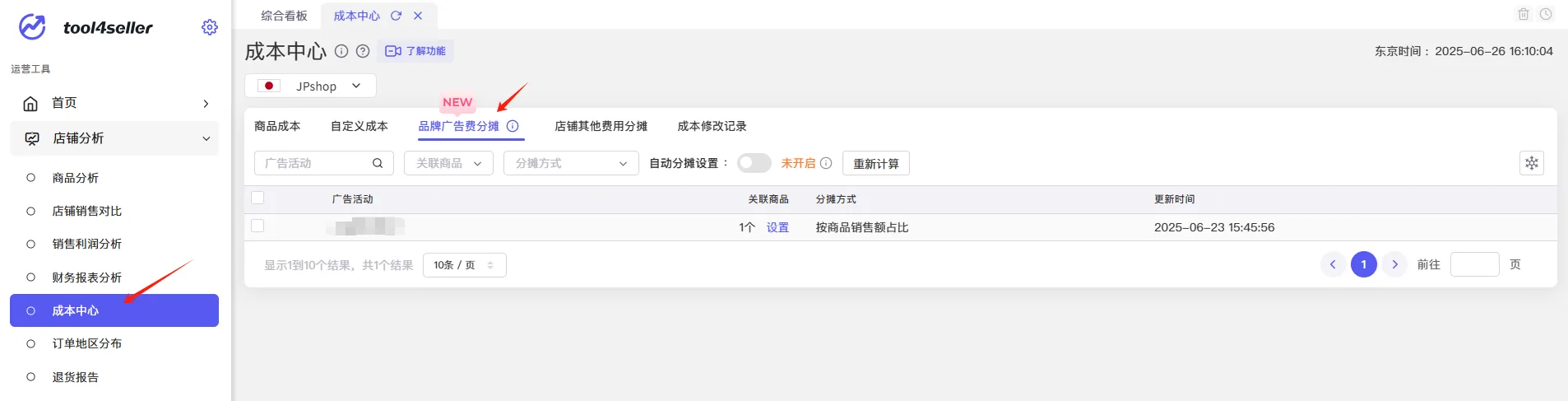Open the 10条/页 page size dropdown
Screen dimensions: 1568x401
click(464, 265)
